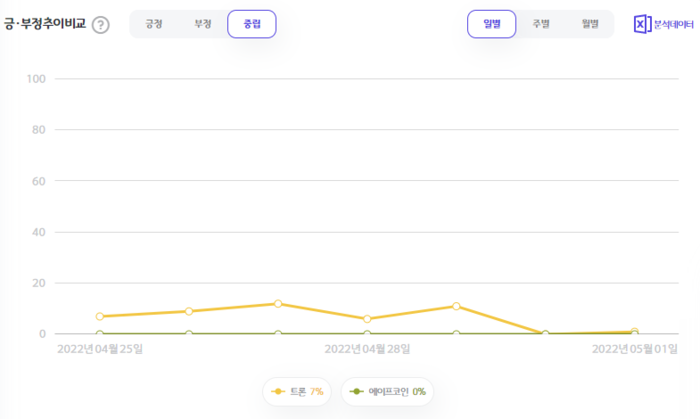
Task: Click the 트론 point on April 28
Action: (x=367, y=319)
